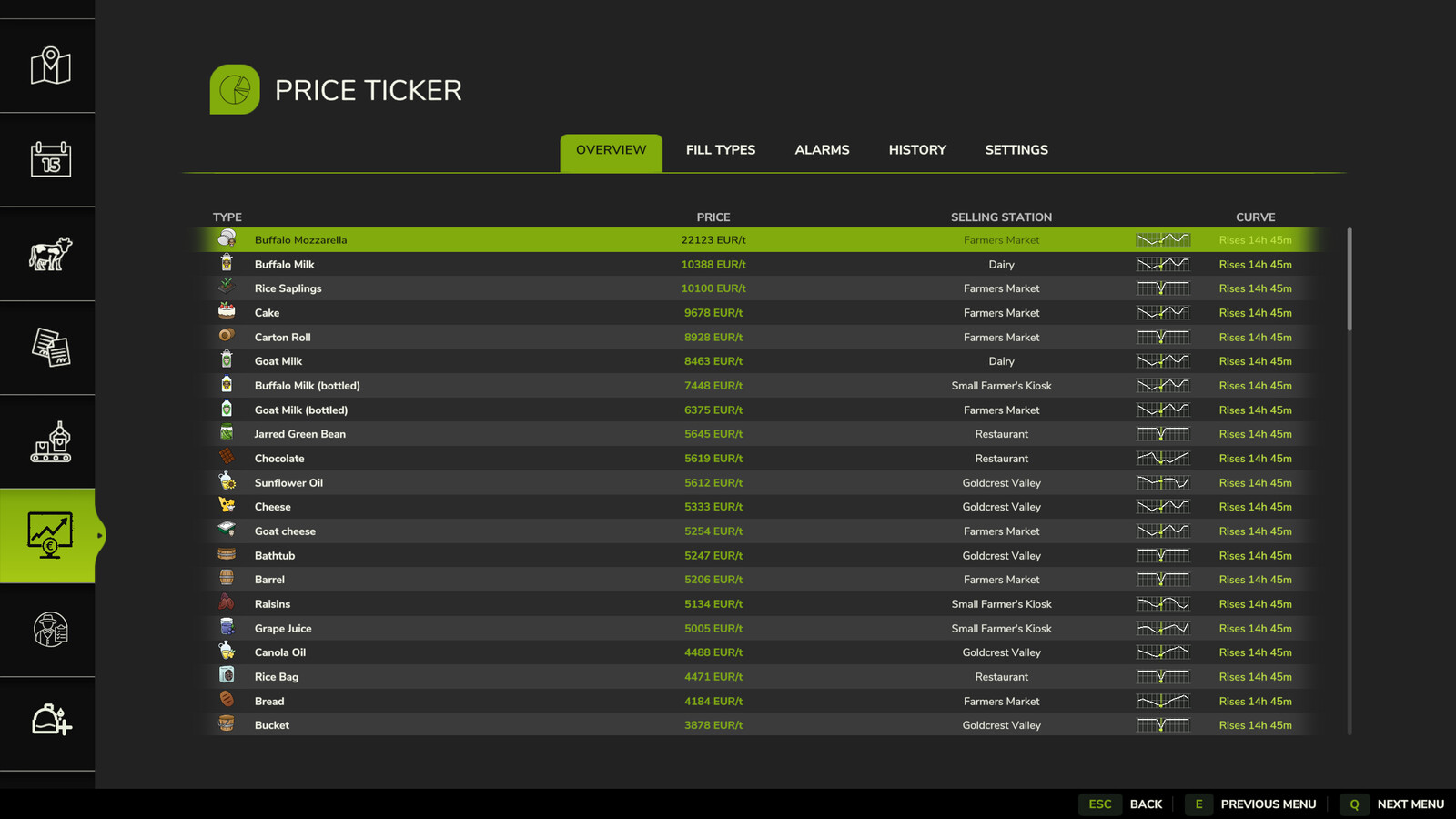The width and height of the screenshot is (1456, 819).
Task: Click the 10388 EUR/t price
Action: (x=713, y=265)
